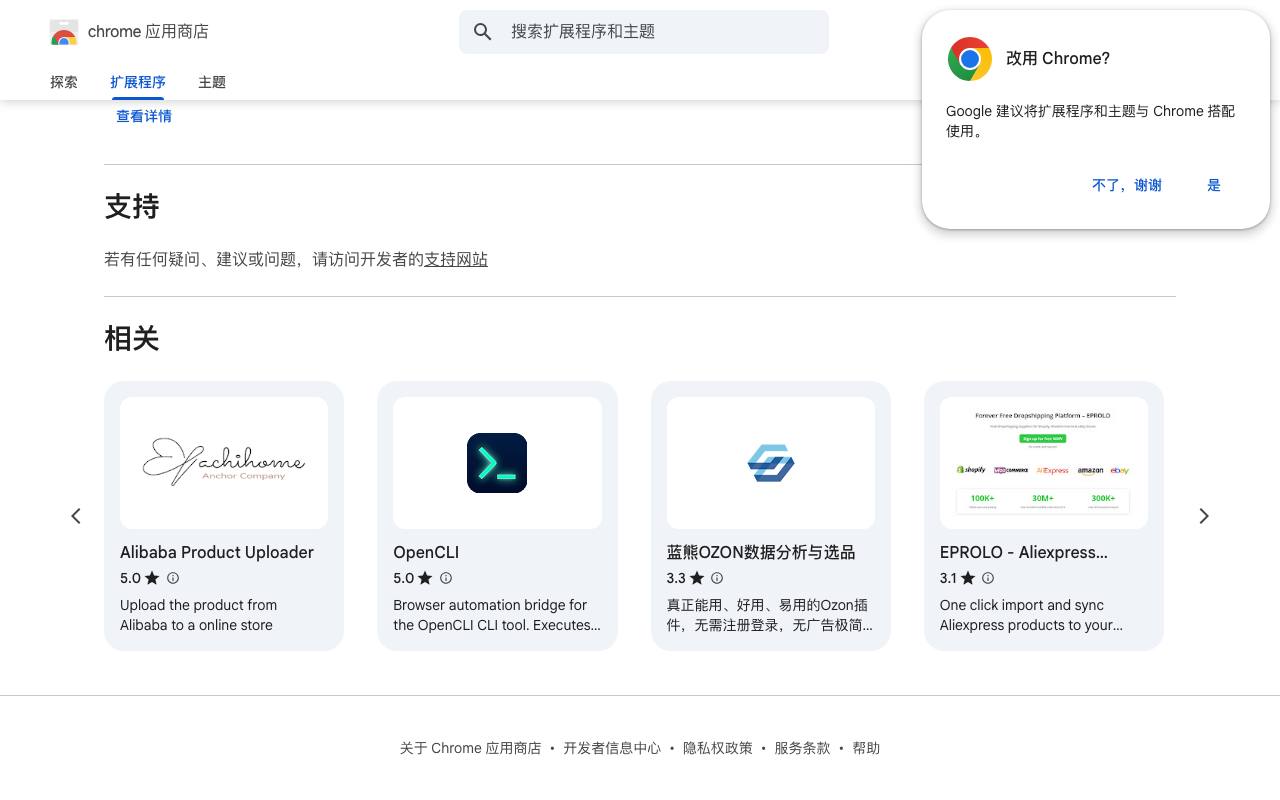
Task: Click the OpenCLI description text
Action: point(497,615)
